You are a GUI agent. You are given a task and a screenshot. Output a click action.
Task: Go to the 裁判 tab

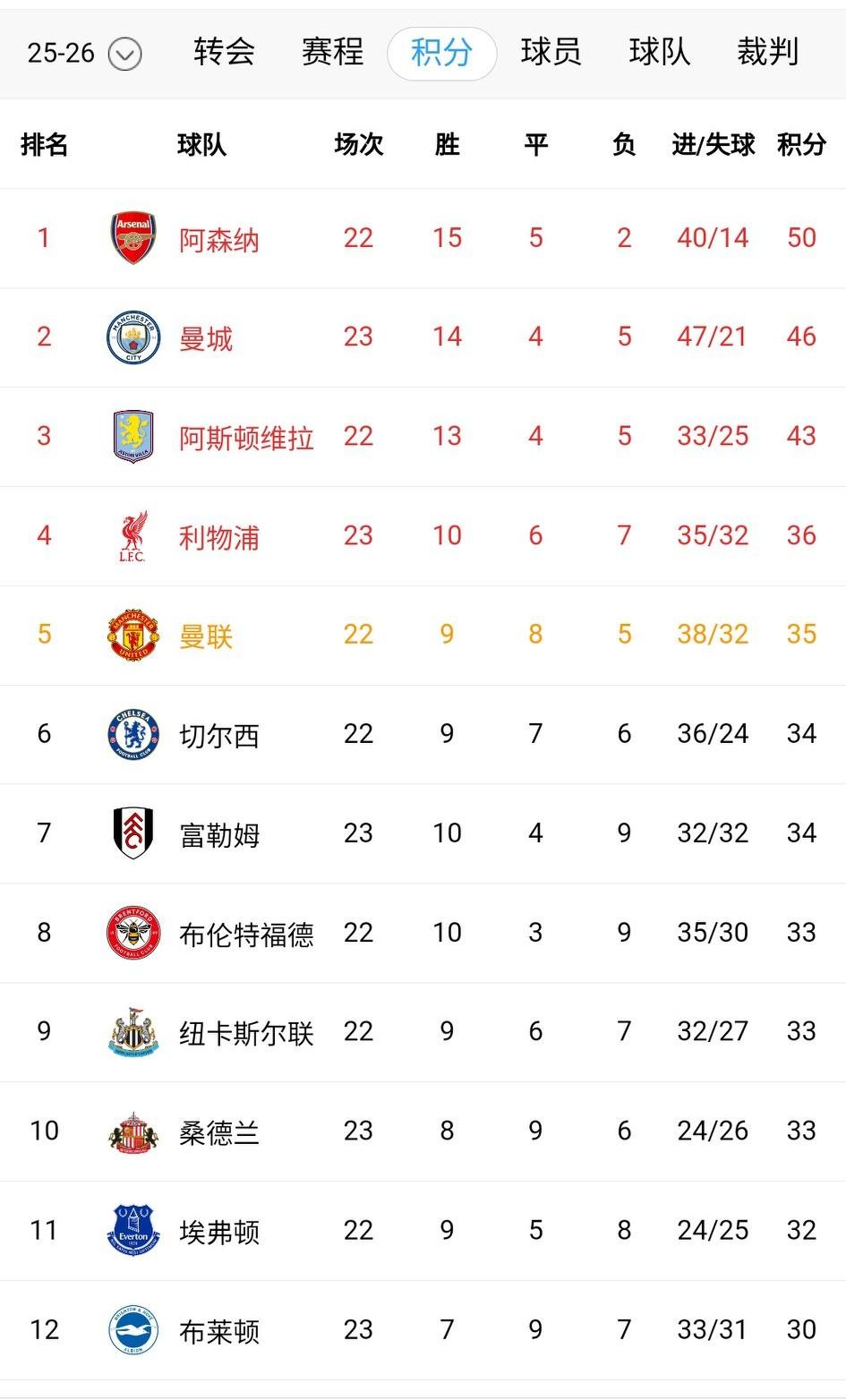click(767, 52)
